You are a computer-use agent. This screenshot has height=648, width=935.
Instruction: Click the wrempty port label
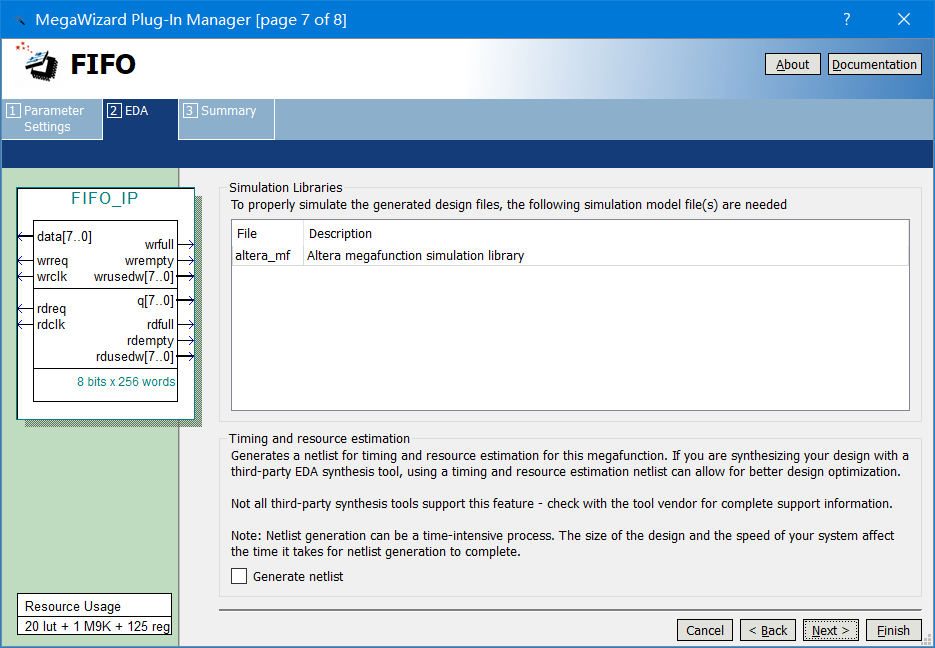[149, 261]
